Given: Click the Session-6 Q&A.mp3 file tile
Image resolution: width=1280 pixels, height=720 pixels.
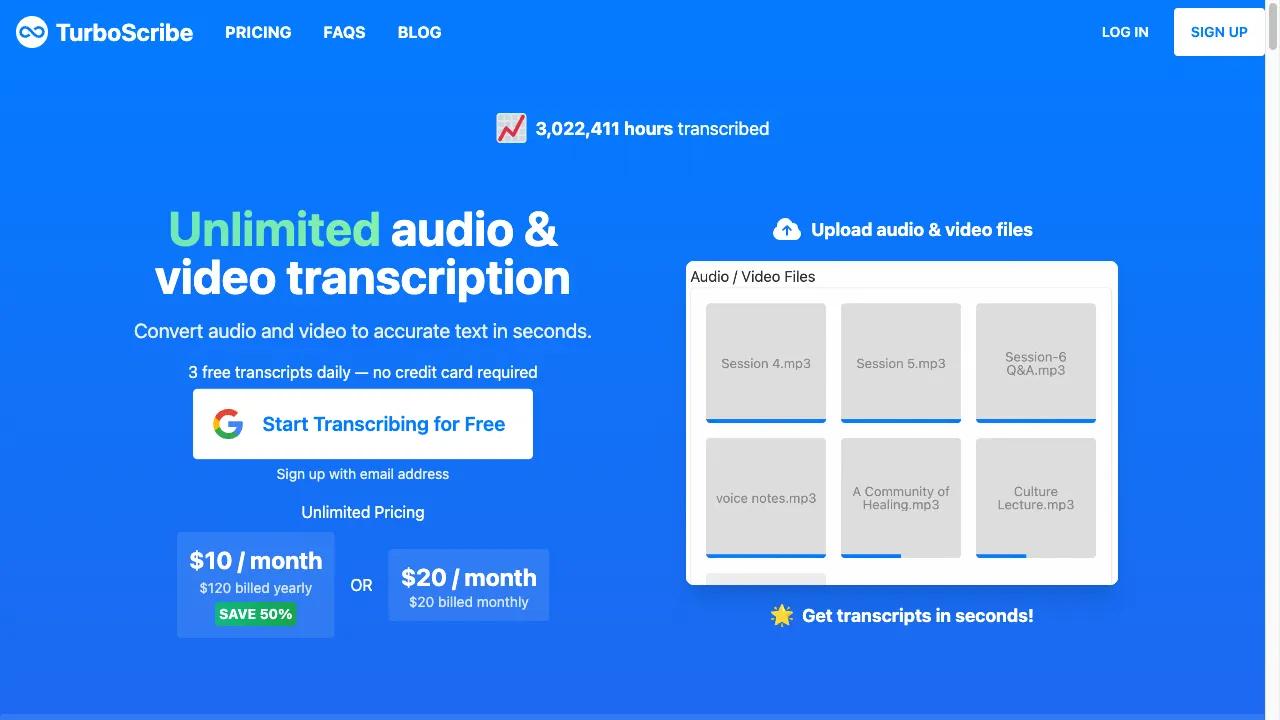Looking at the screenshot, I should (x=1036, y=363).
